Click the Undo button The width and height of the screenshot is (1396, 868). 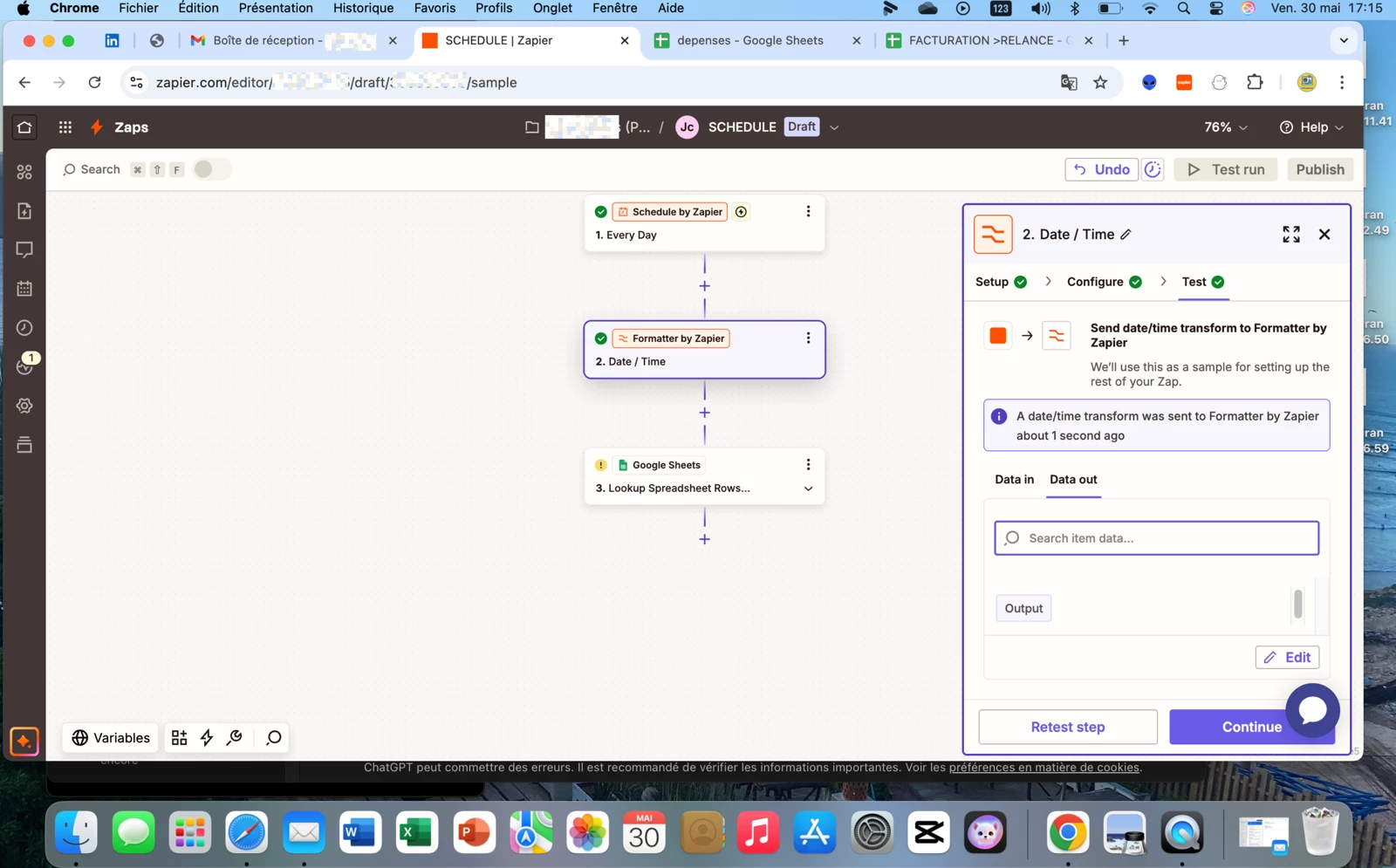[1101, 169]
